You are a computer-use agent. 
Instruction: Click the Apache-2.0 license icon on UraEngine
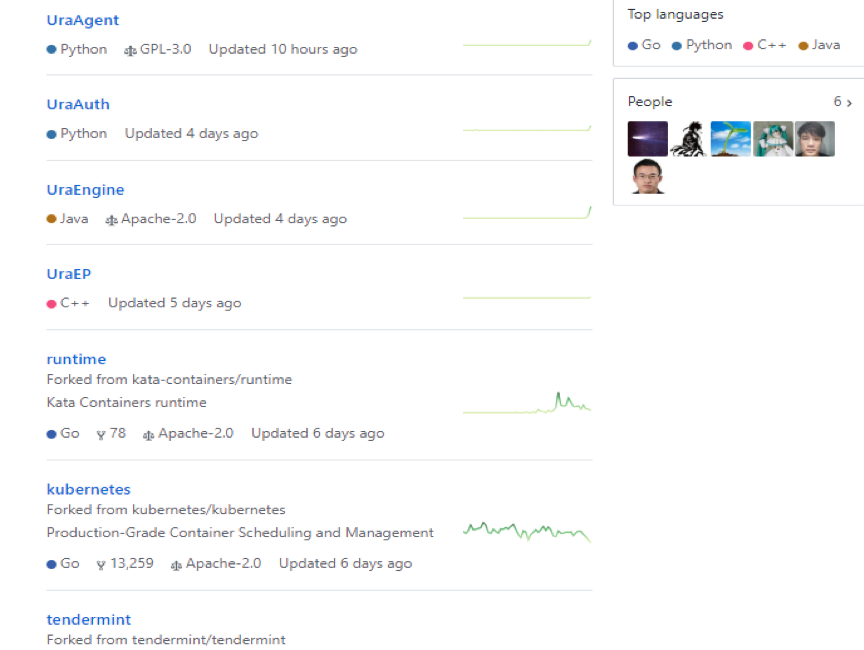(x=114, y=218)
